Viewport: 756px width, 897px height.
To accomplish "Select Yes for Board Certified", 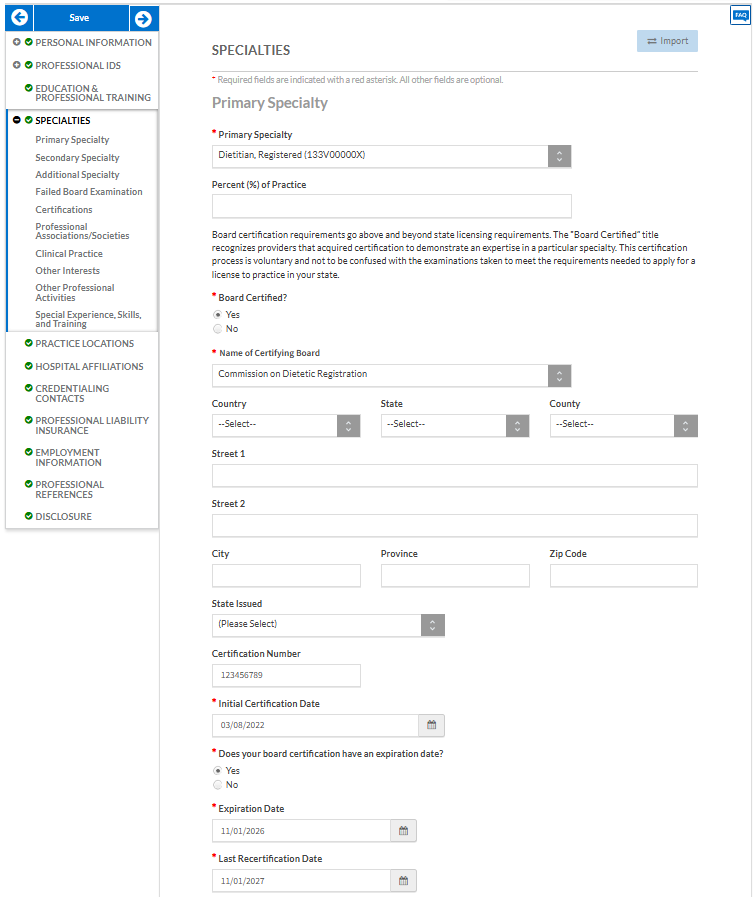I will tap(217, 315).
